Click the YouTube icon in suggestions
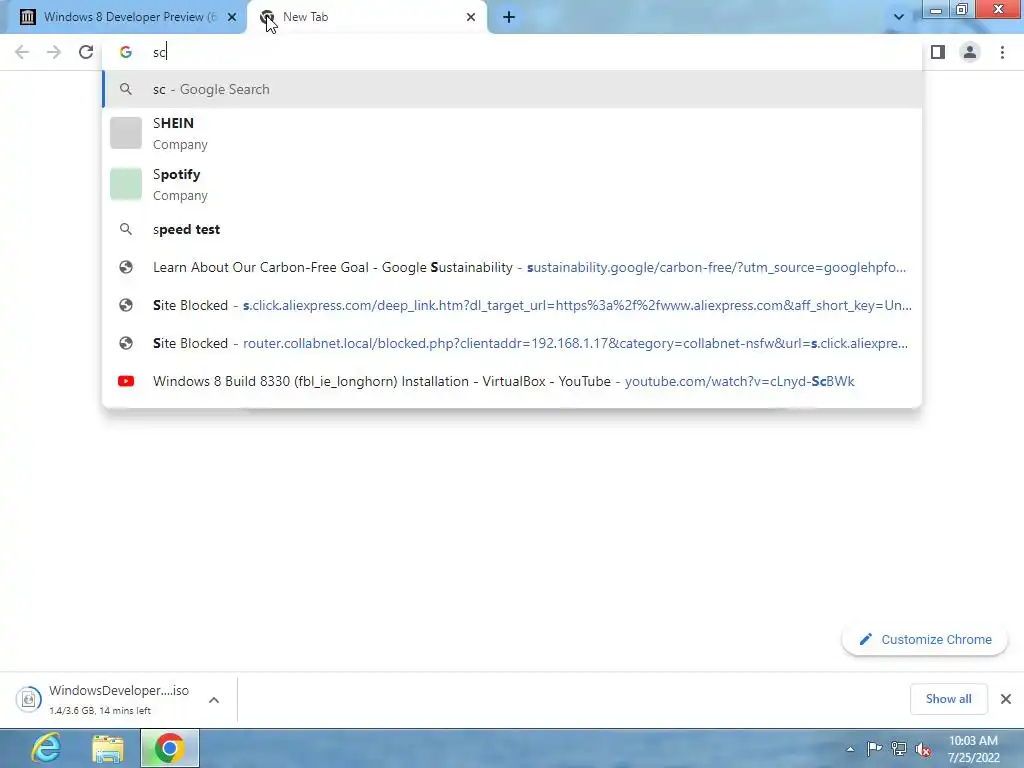 [x=126, y=381]
